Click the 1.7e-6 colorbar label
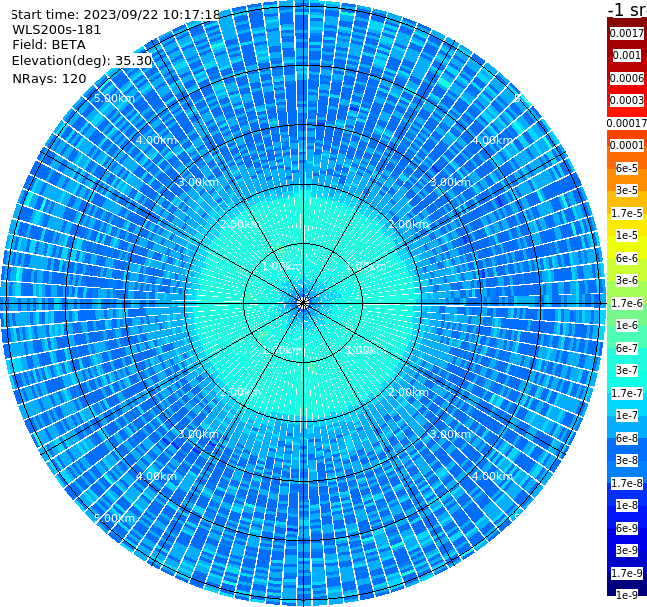647x607 pixels. 627,303
